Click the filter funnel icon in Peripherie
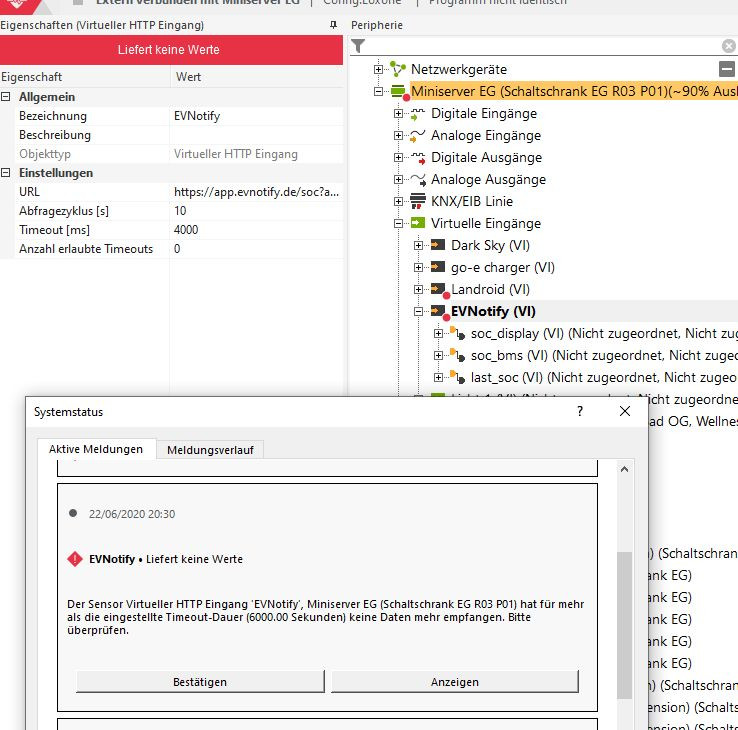738x730 pixels. click(x=358, y=46)
